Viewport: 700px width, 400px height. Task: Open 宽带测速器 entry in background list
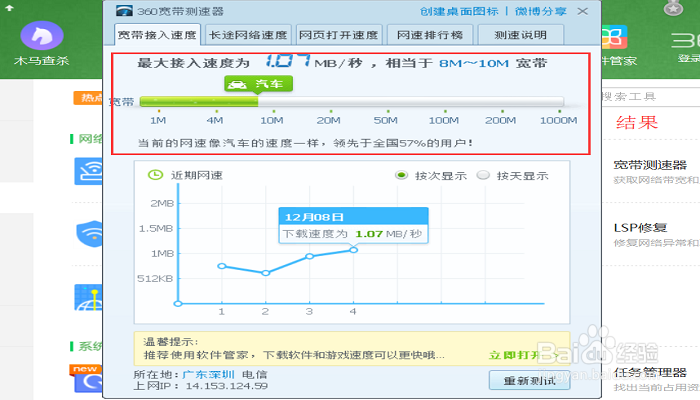click(650, 165)
